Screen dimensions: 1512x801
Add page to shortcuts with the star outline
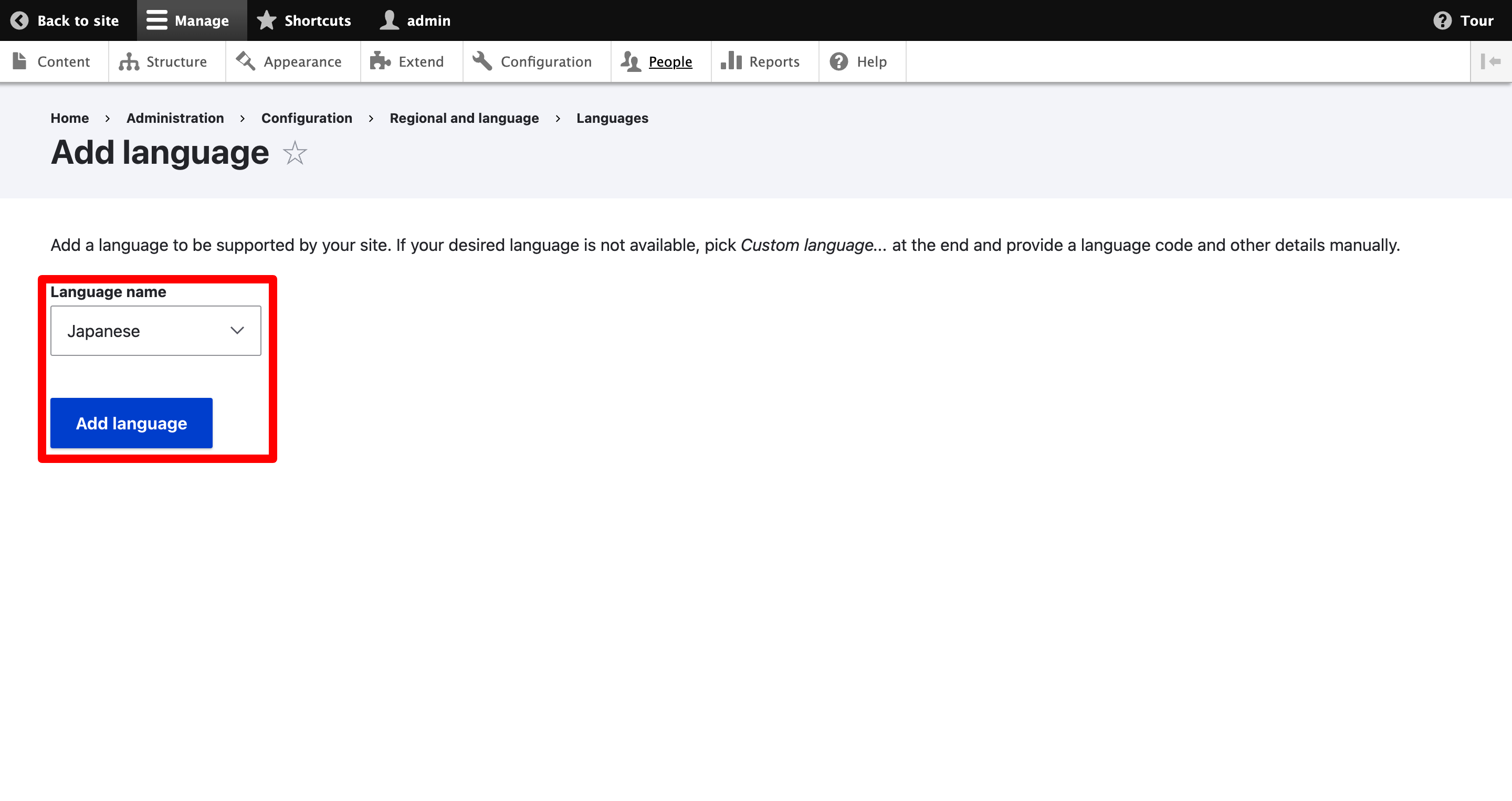295,153
